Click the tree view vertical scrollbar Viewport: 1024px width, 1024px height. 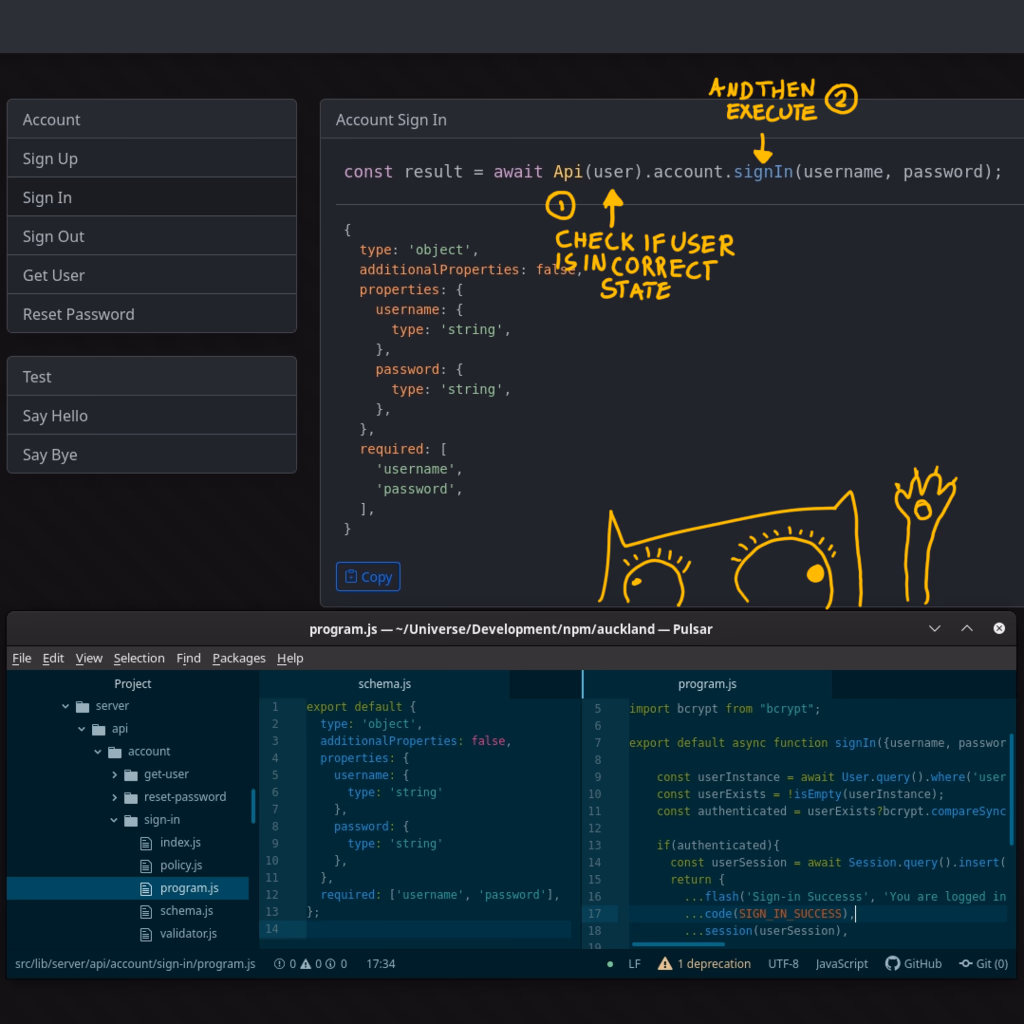tap(253, 806)
